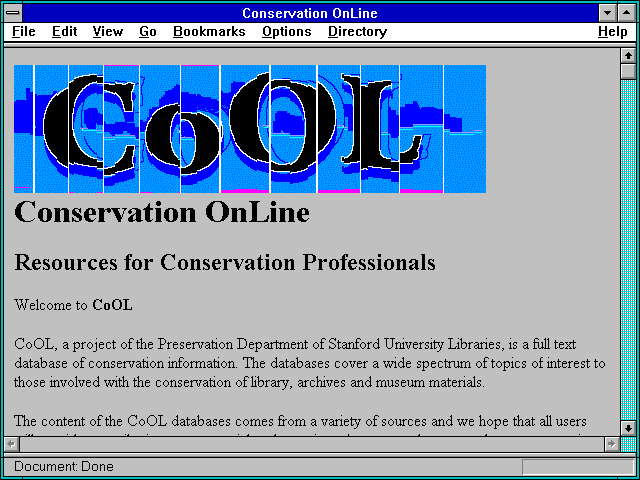640x480 pixels.
Task: Click the Resources for Conservation Professionals heading
Action: click(225, 262)
